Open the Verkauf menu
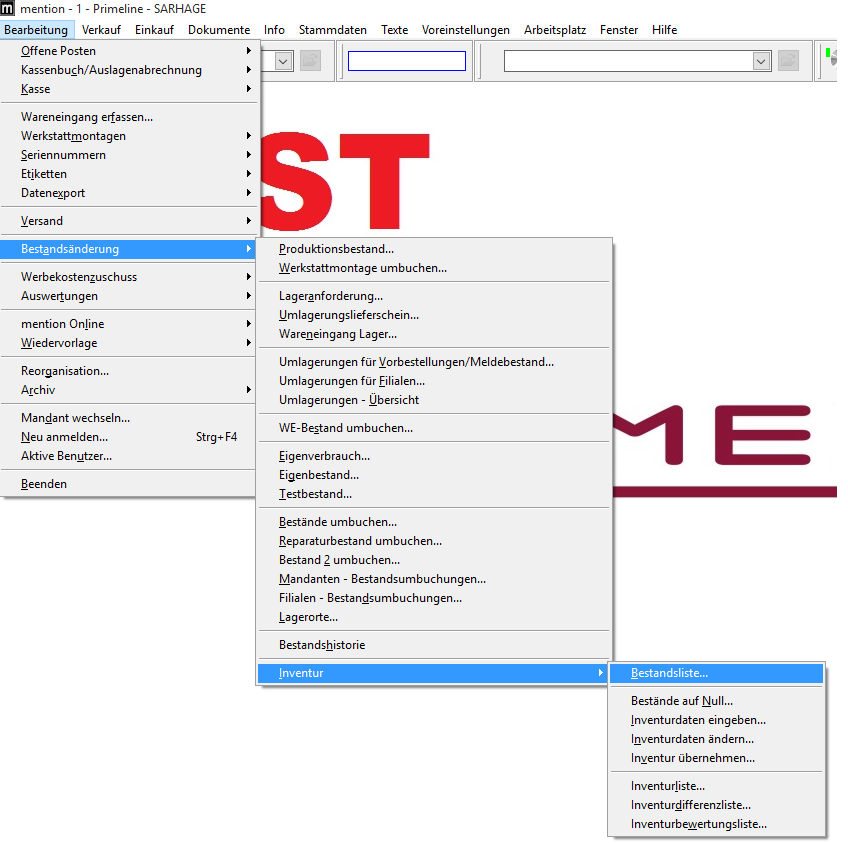The image size is (848, 843). 102,30
